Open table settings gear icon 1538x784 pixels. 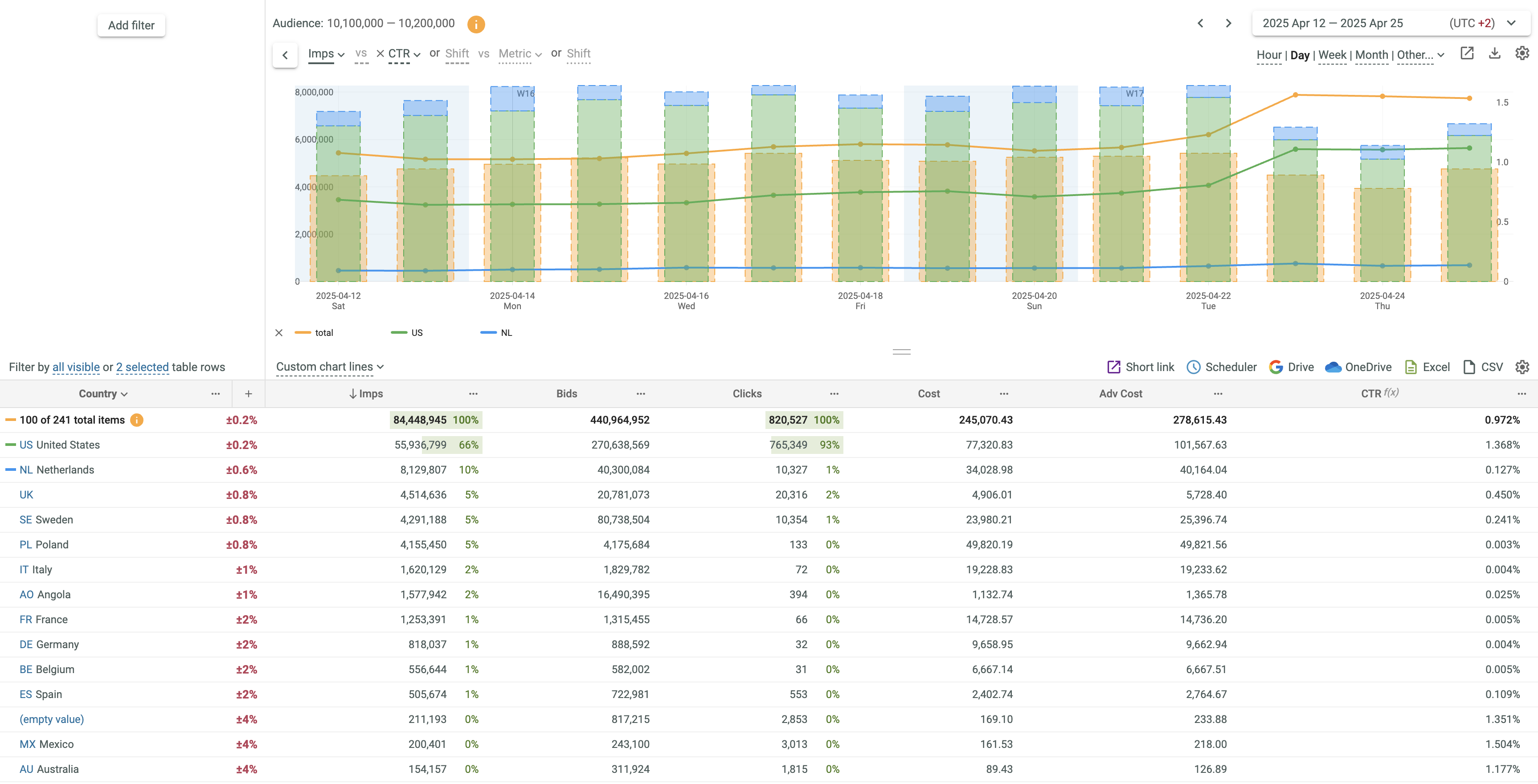tap(1522, 367)
